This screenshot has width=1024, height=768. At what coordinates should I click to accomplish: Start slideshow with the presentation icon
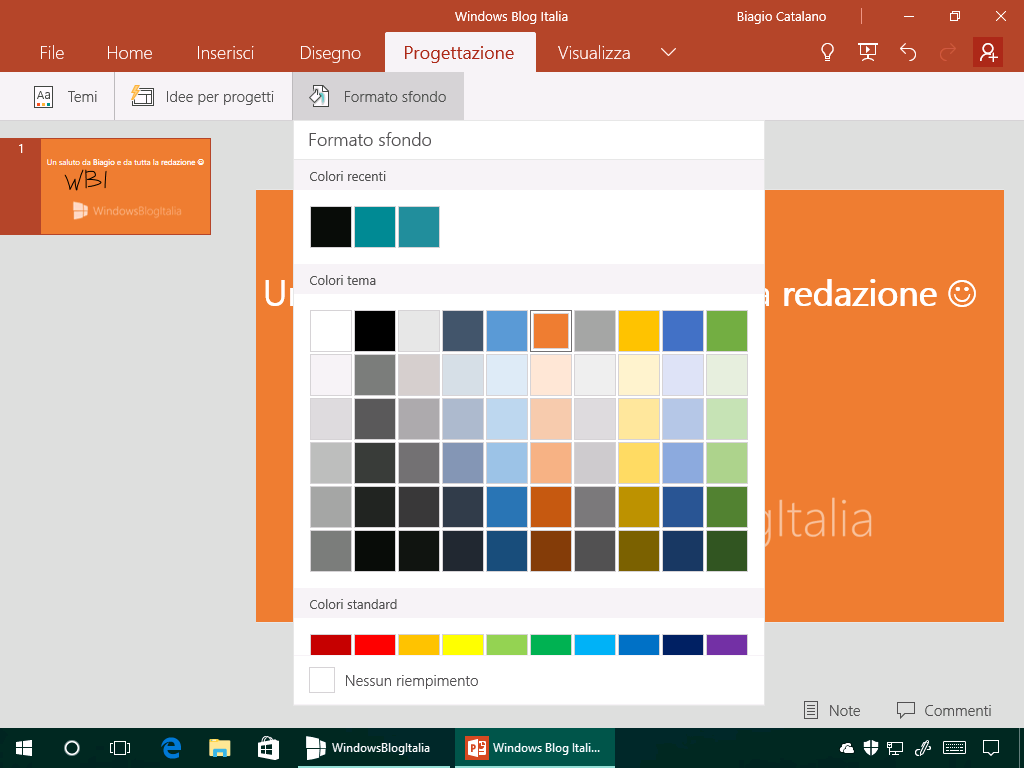tap(867, 52)
